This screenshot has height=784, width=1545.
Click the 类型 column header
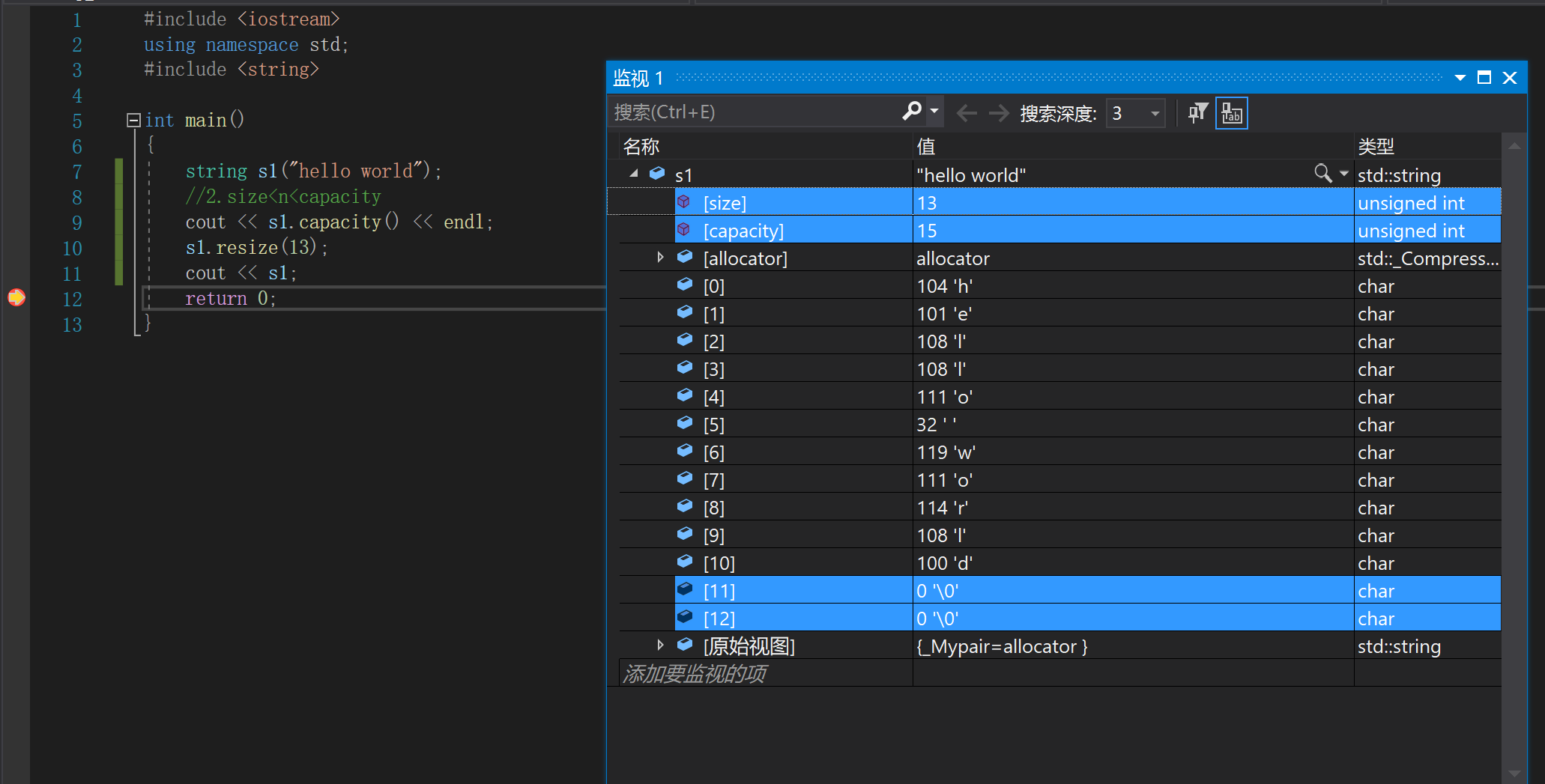click(1427, 146)
